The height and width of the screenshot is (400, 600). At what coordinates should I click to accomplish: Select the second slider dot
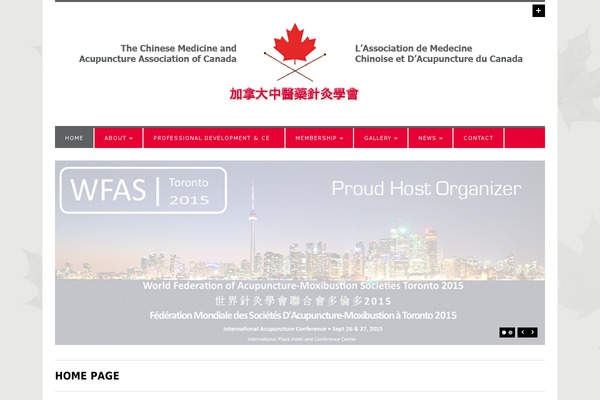510,332
